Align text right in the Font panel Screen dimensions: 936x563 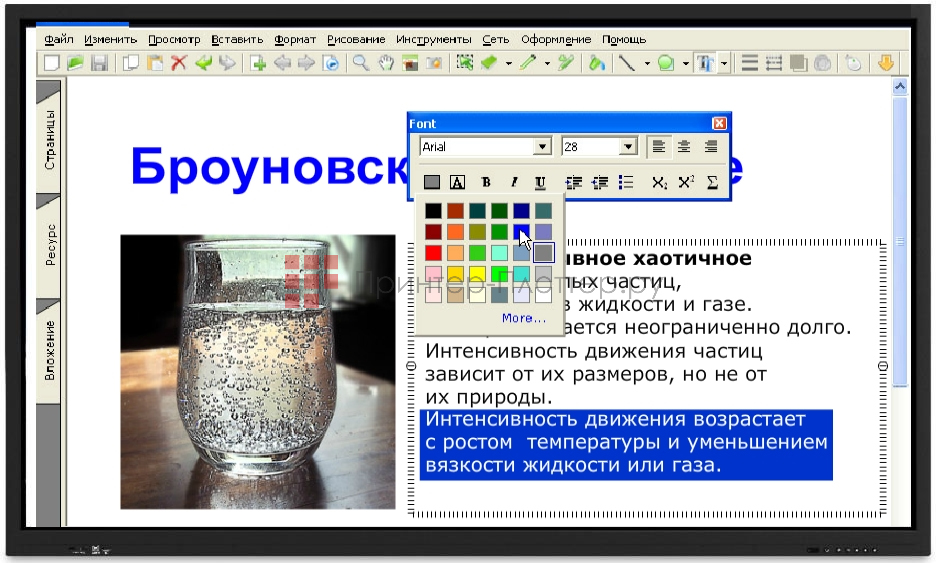pos(710,146)
